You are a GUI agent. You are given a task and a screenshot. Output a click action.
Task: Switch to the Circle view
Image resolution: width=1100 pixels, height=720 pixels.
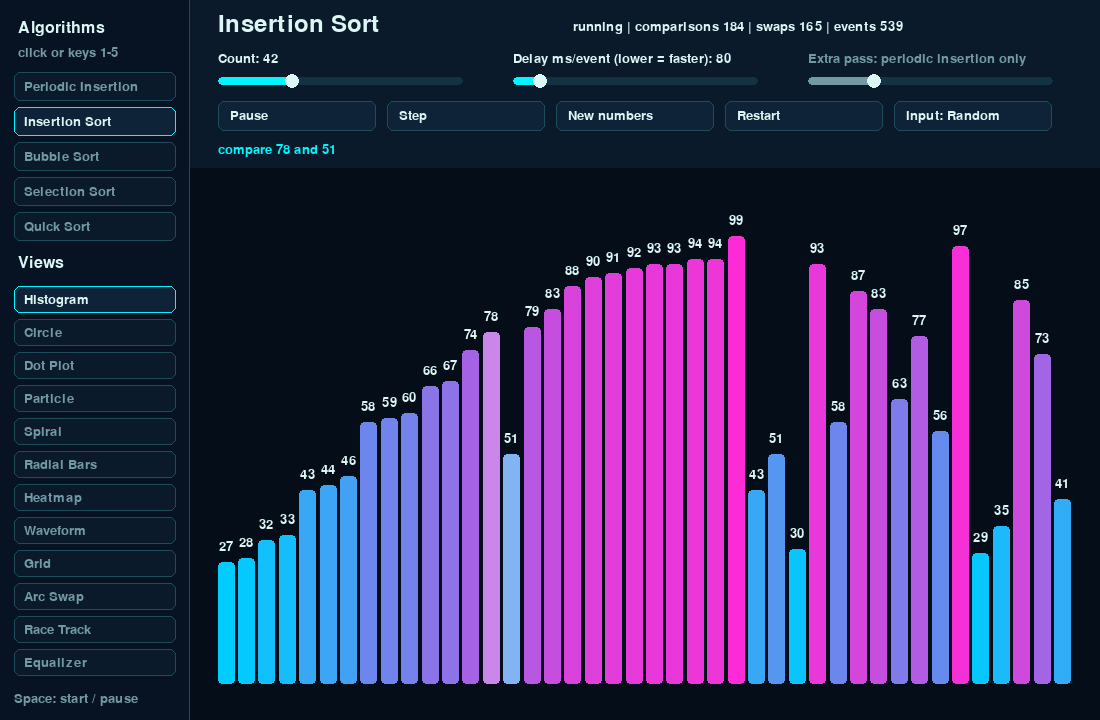[95, 333]
